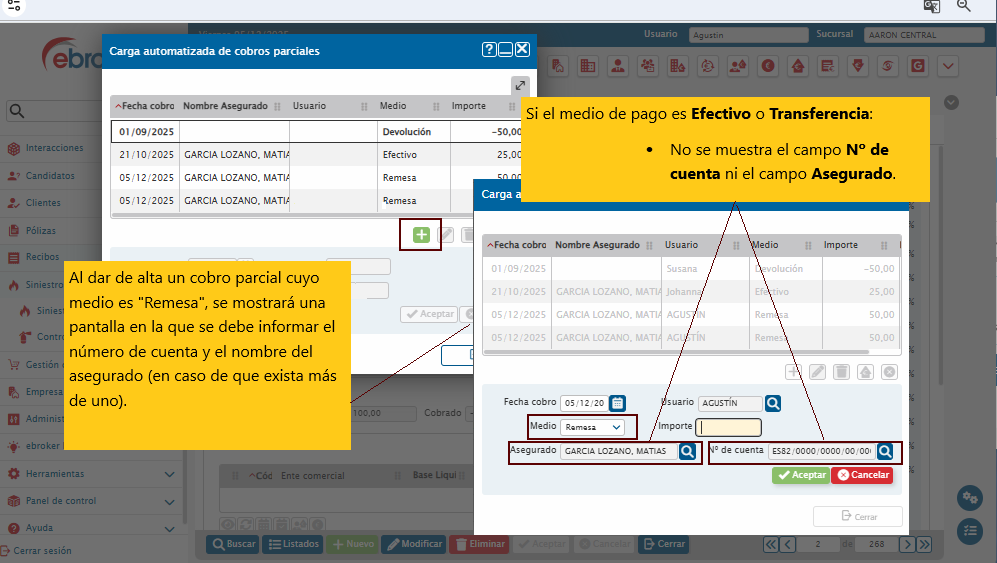
Task: Click the green Aceptar button
Action: coord(800,475)
